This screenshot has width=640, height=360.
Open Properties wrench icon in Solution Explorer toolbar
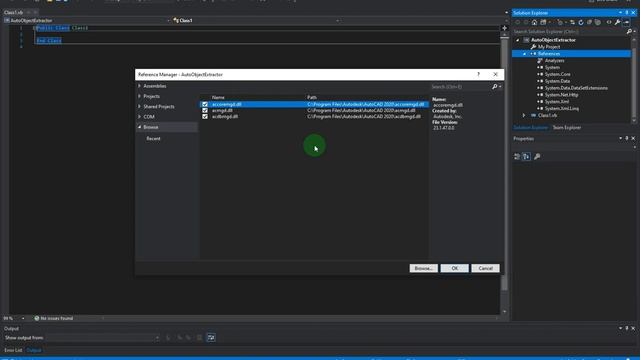point(618,22)
